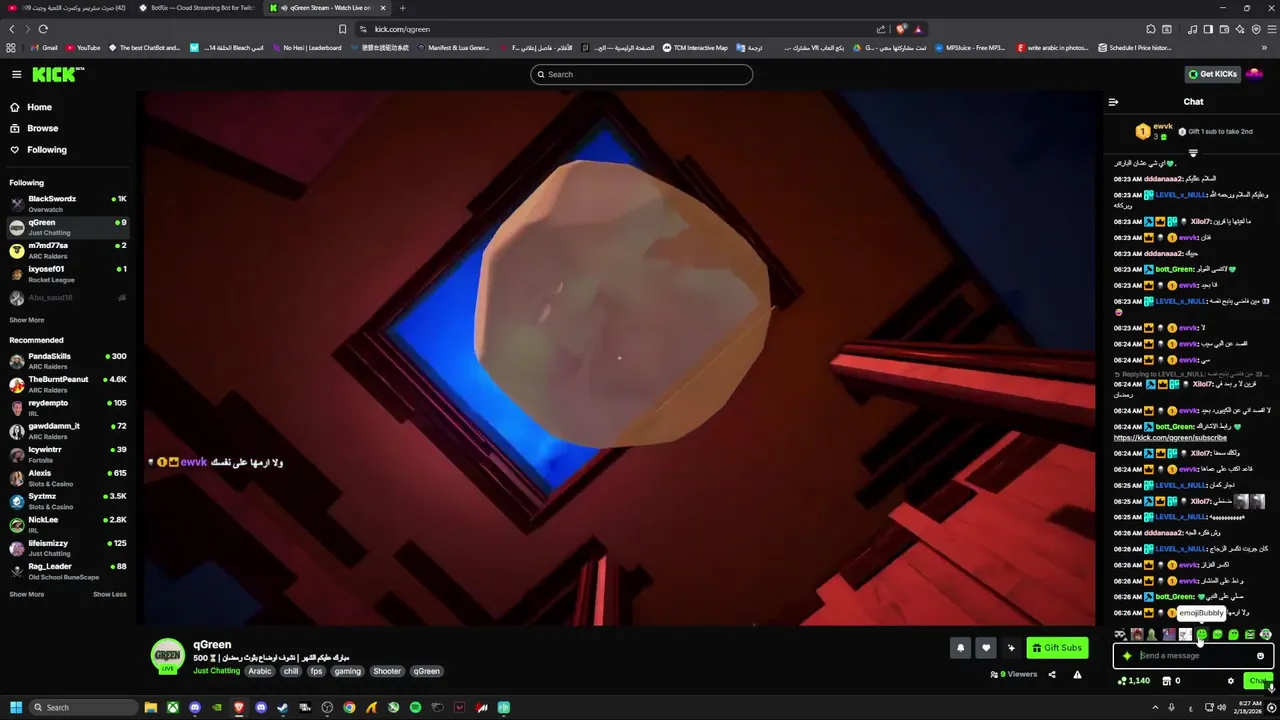The width and height of the screenshot is (1280, 720).
Task: Collapse the chat panel icon
Action: (x=1113, y=102)
